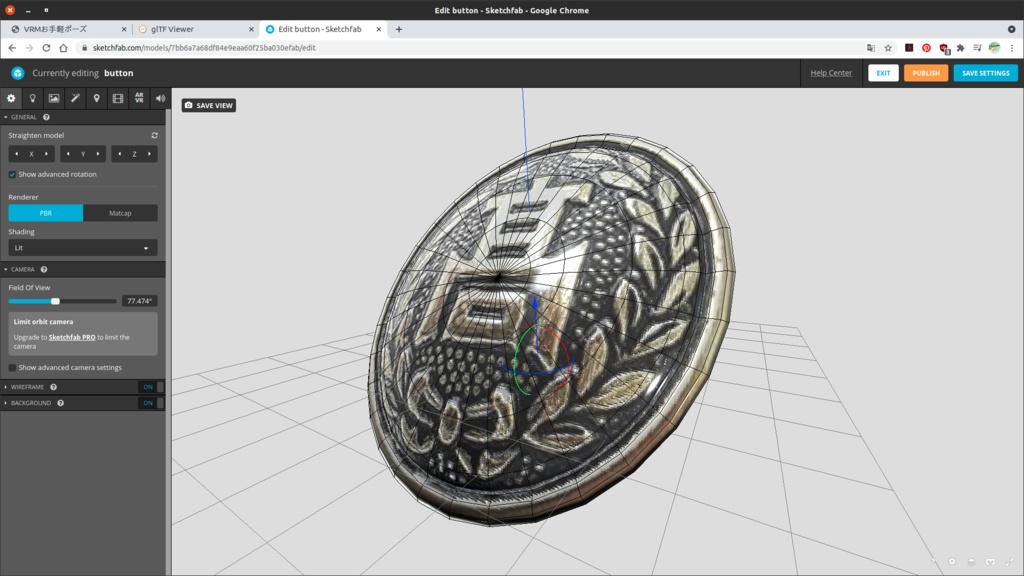Click the Pinterest extension icon

click(x=926, y=48)
